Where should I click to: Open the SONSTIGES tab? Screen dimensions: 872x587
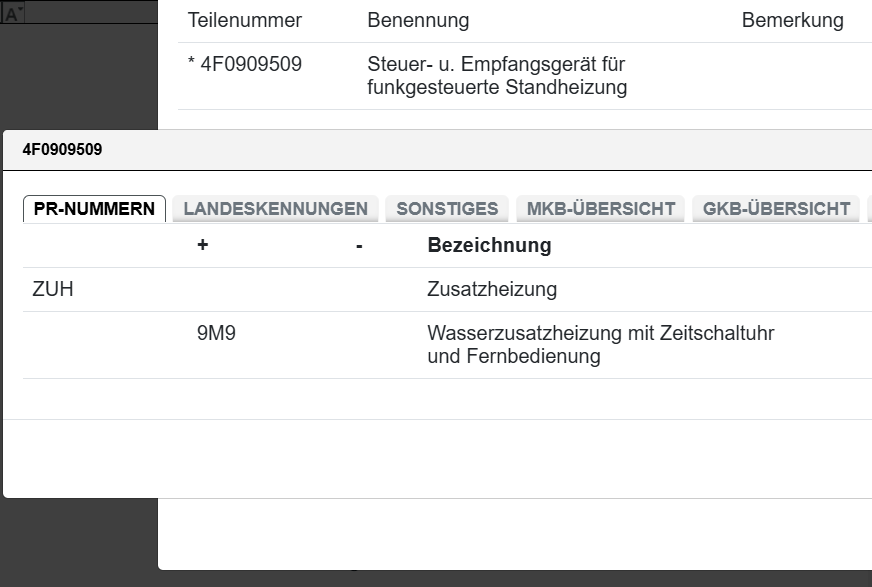446,208
